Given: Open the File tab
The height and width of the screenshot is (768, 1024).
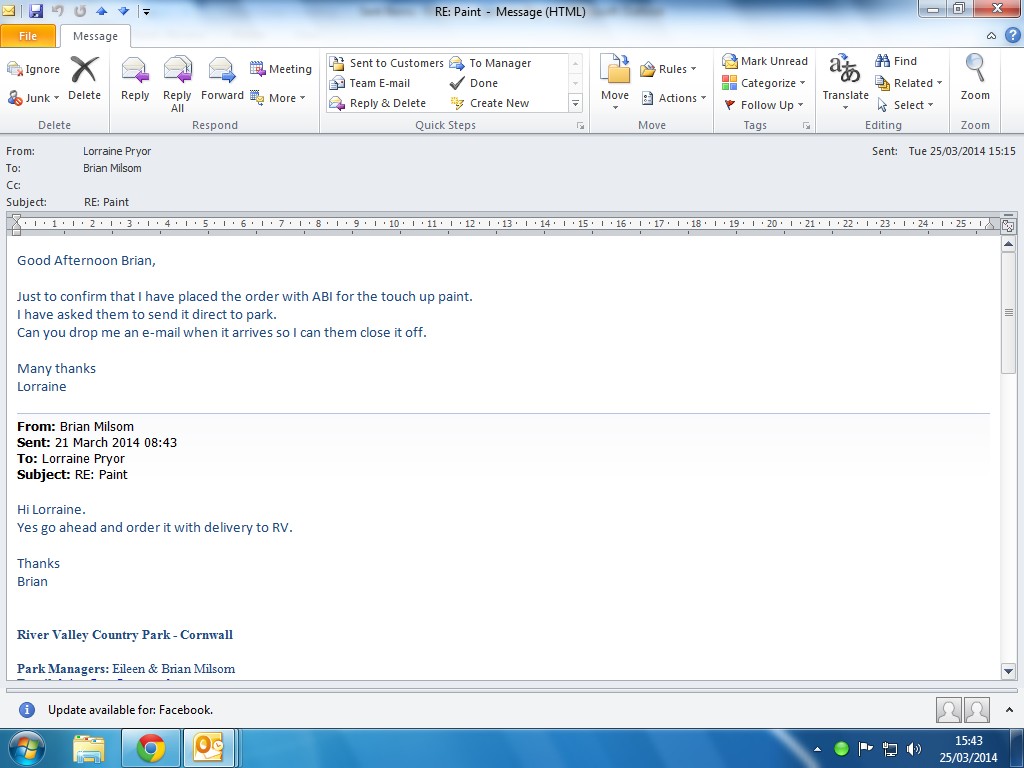Looking at the screenshot, I should click(x=28, y=36).
